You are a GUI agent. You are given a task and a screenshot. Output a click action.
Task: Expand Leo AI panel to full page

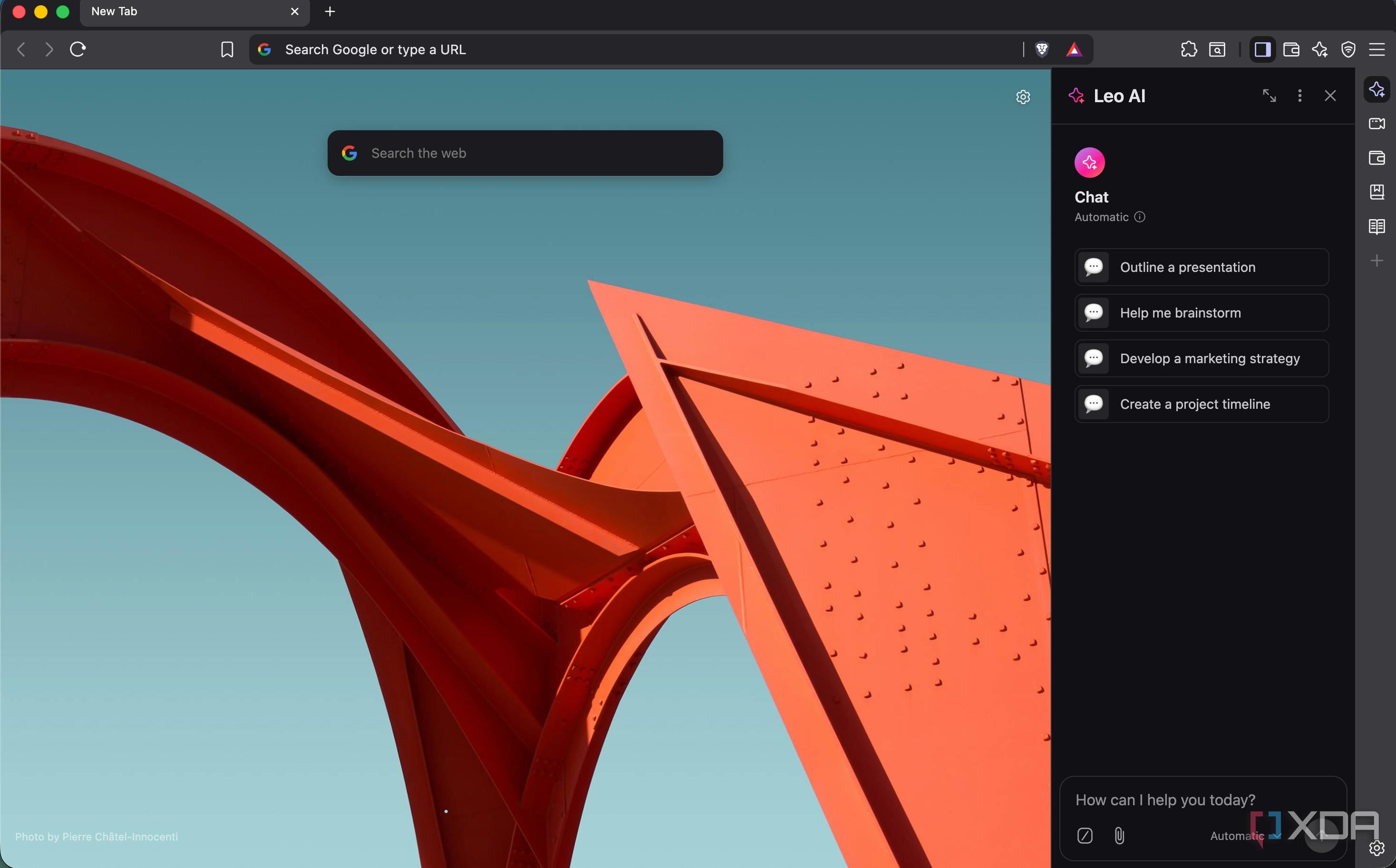click(x=1269, y=95)
